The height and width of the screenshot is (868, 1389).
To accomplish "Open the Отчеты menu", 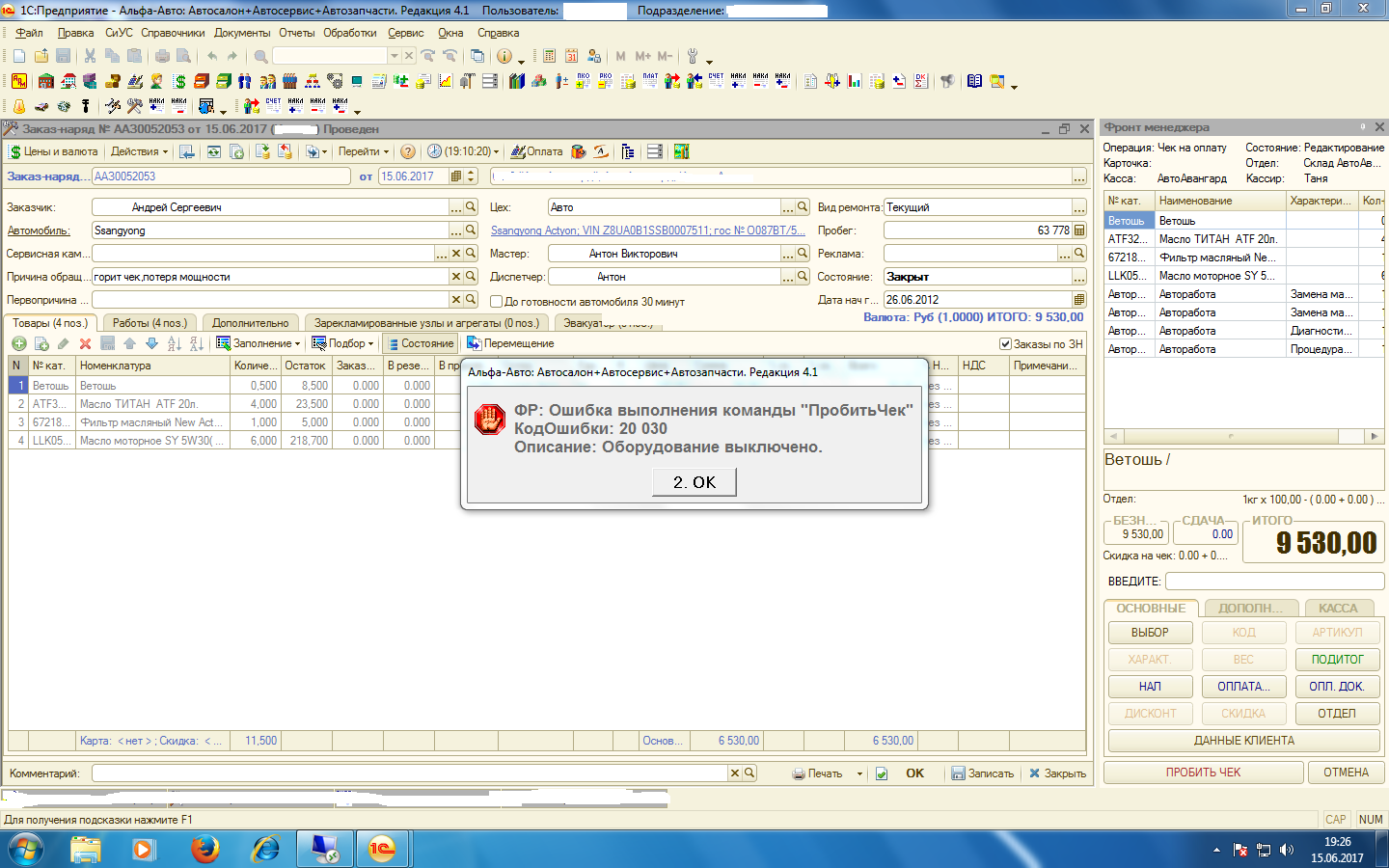I will 297,33.
